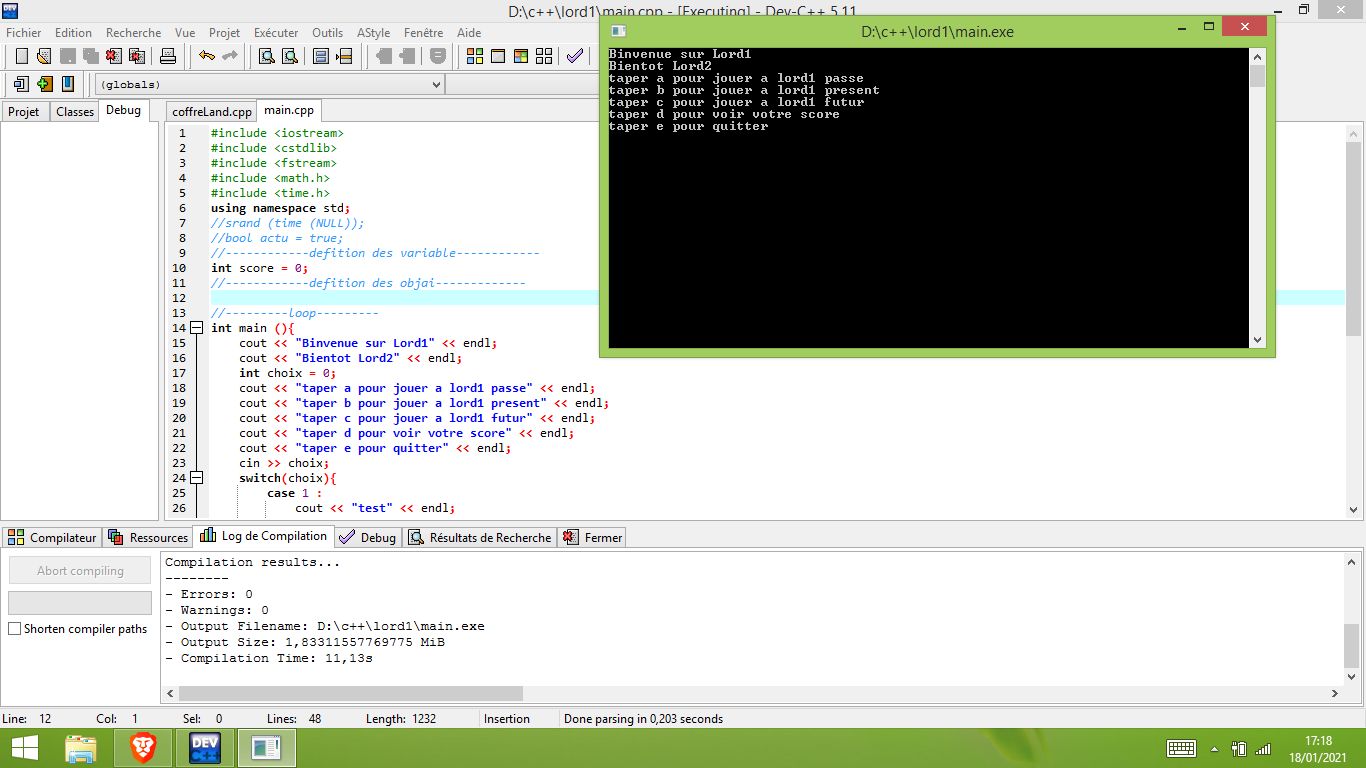
Task: Click the Dev-C++ taskbar icon
Action: click(x=204, y=747)
